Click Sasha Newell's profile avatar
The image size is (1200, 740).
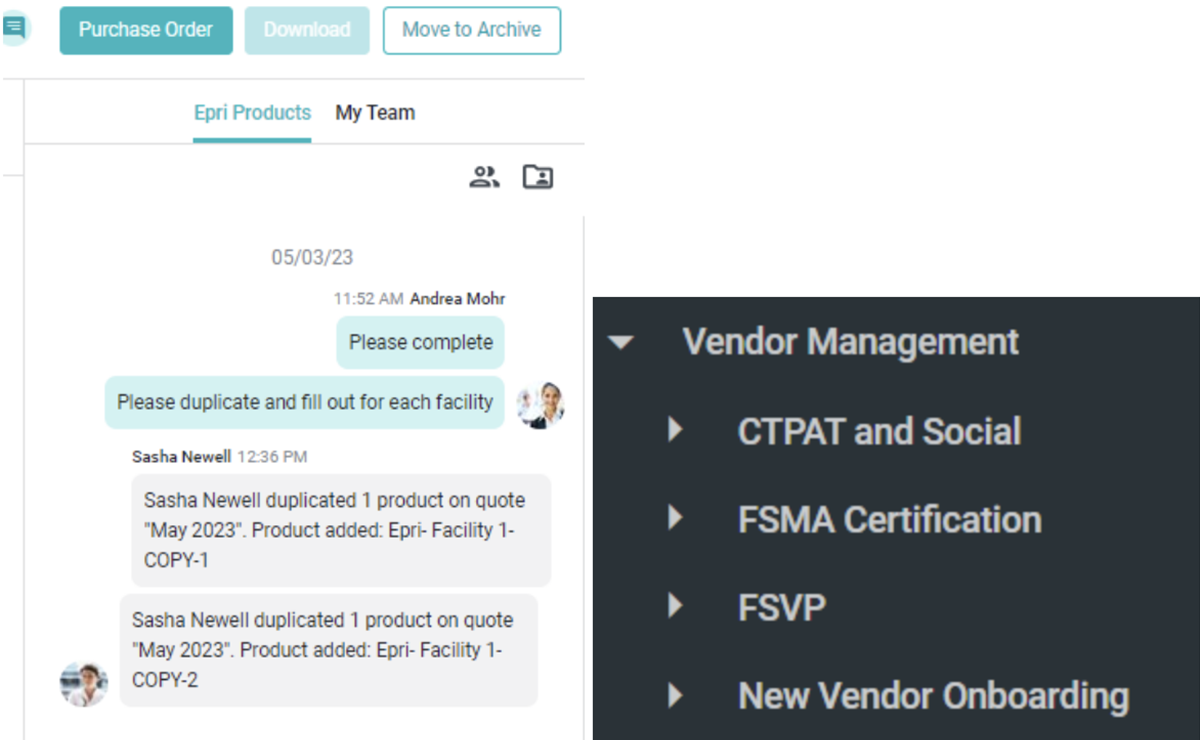click(x=84, y=683)
